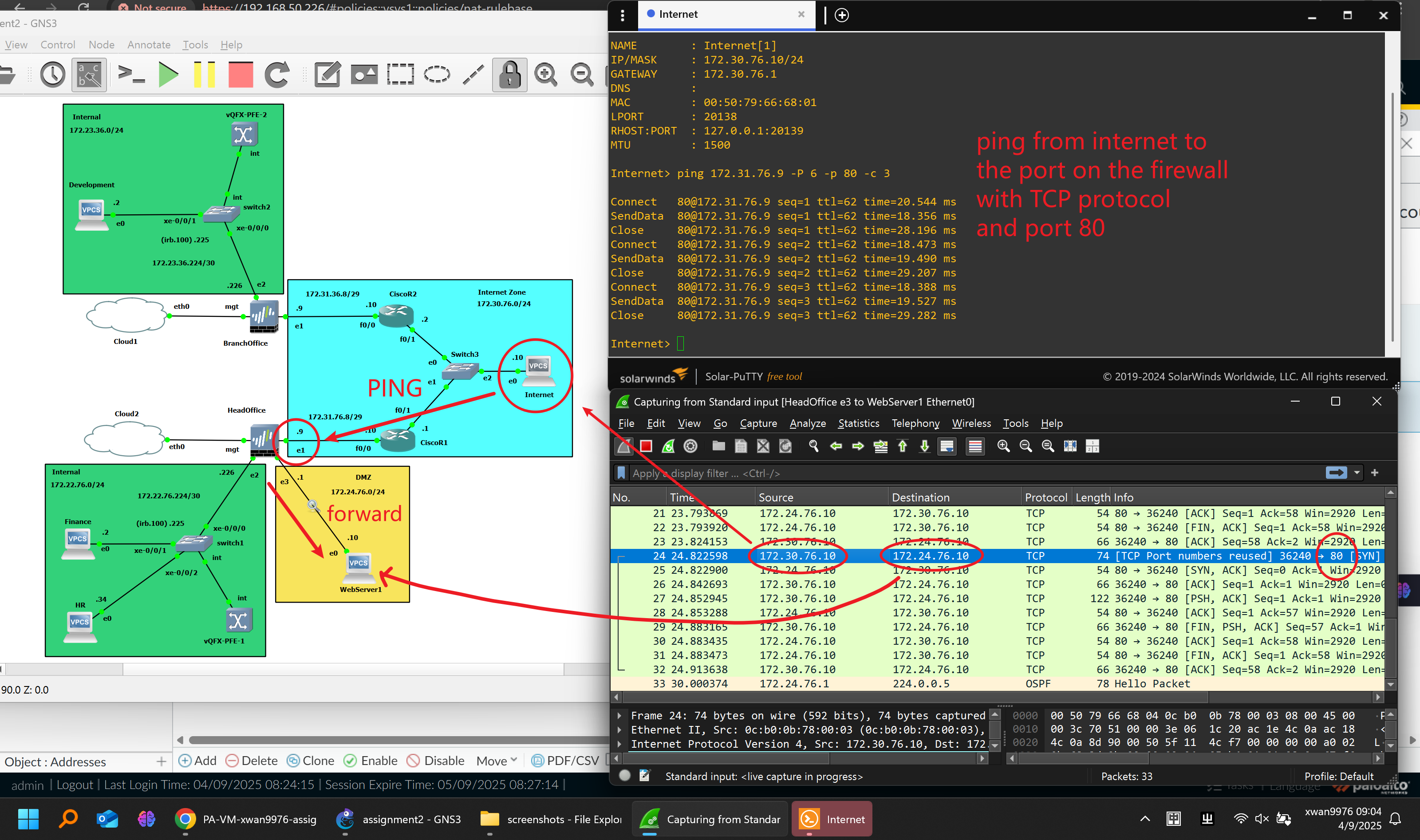Click the find packet magnifier icon

[x=814, y=446]
